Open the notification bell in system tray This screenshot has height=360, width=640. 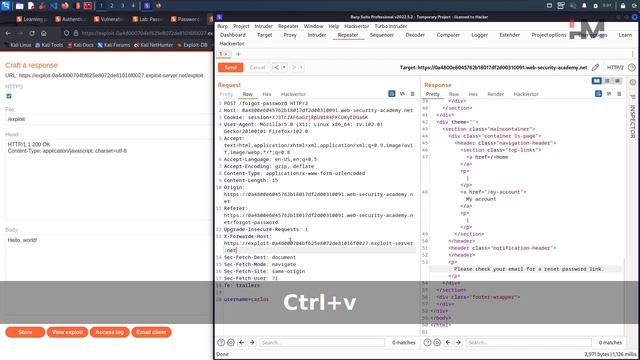584,6
